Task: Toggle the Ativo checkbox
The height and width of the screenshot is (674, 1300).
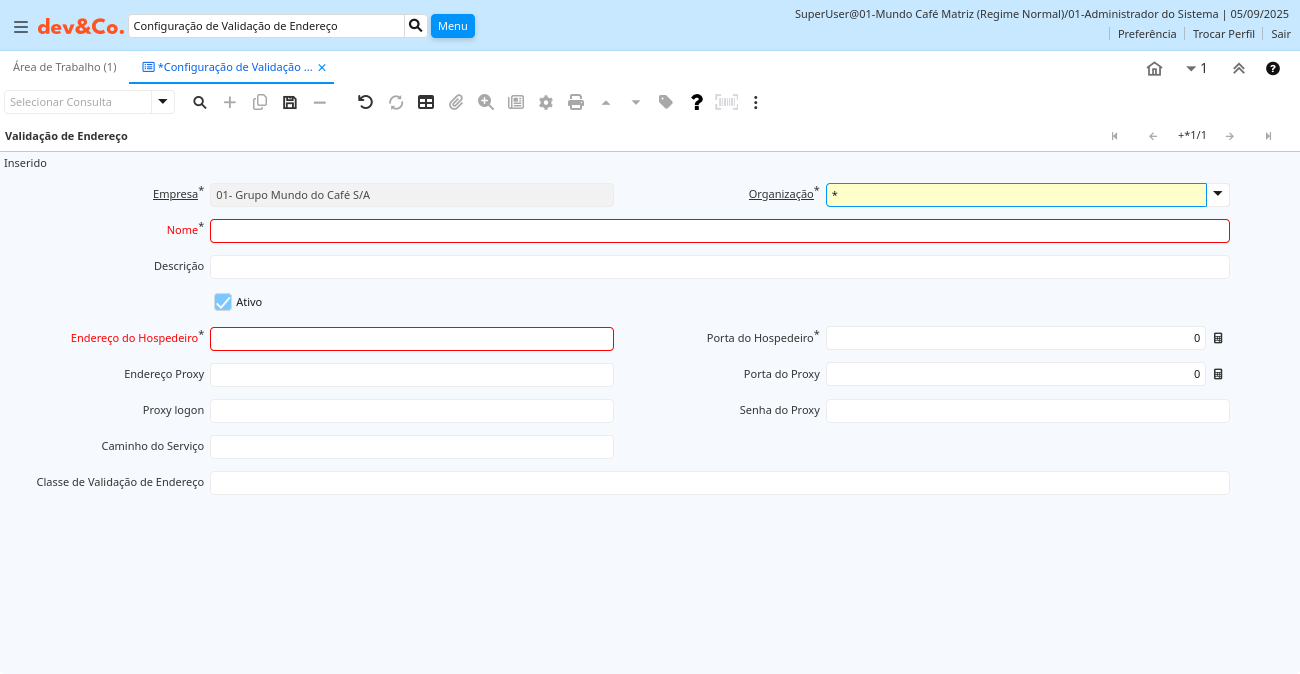Action: click(x=223, y=302)
